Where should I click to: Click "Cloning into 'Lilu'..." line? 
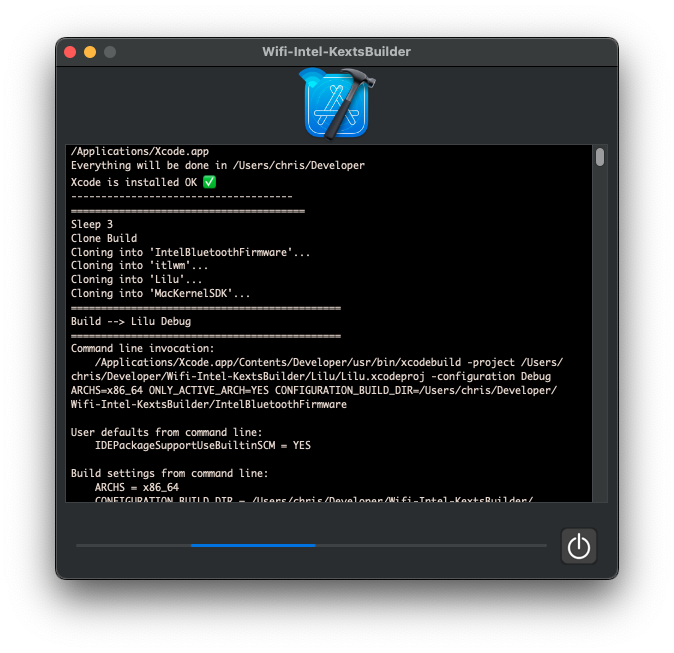coord(136,279)
